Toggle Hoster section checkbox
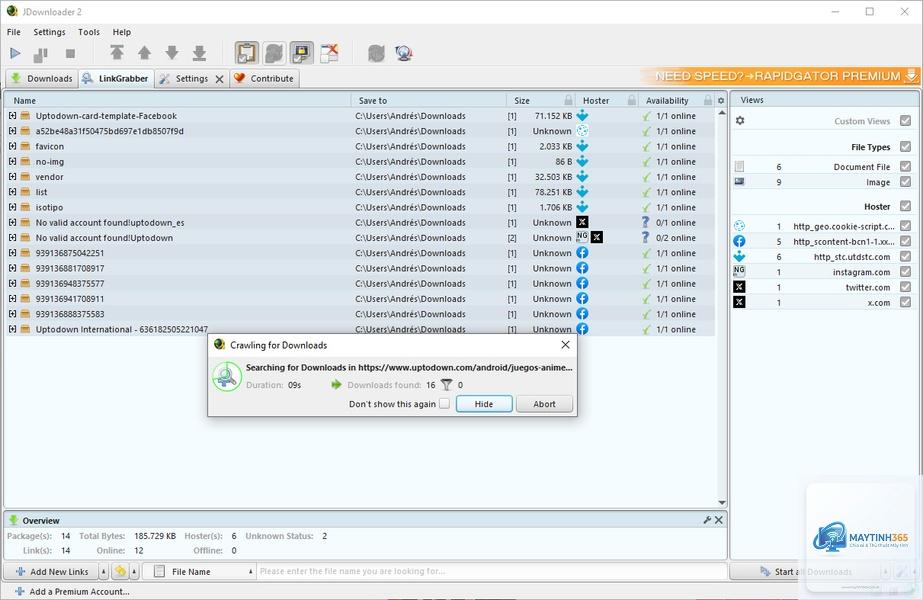The width and height of the screenshot is (923, 600). tap(905, 206)
